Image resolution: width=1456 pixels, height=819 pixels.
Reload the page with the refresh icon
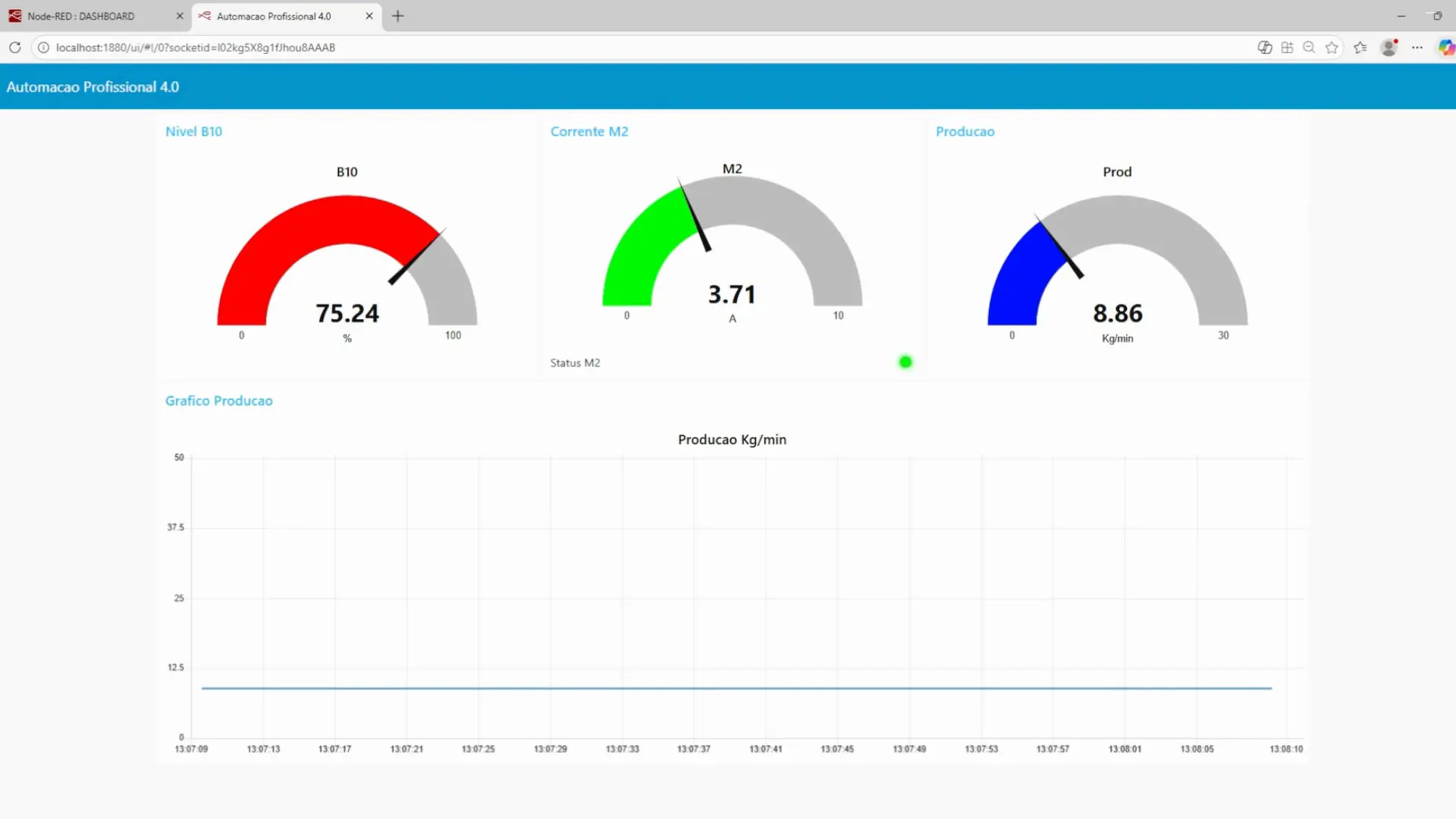[x=14, y=47]
